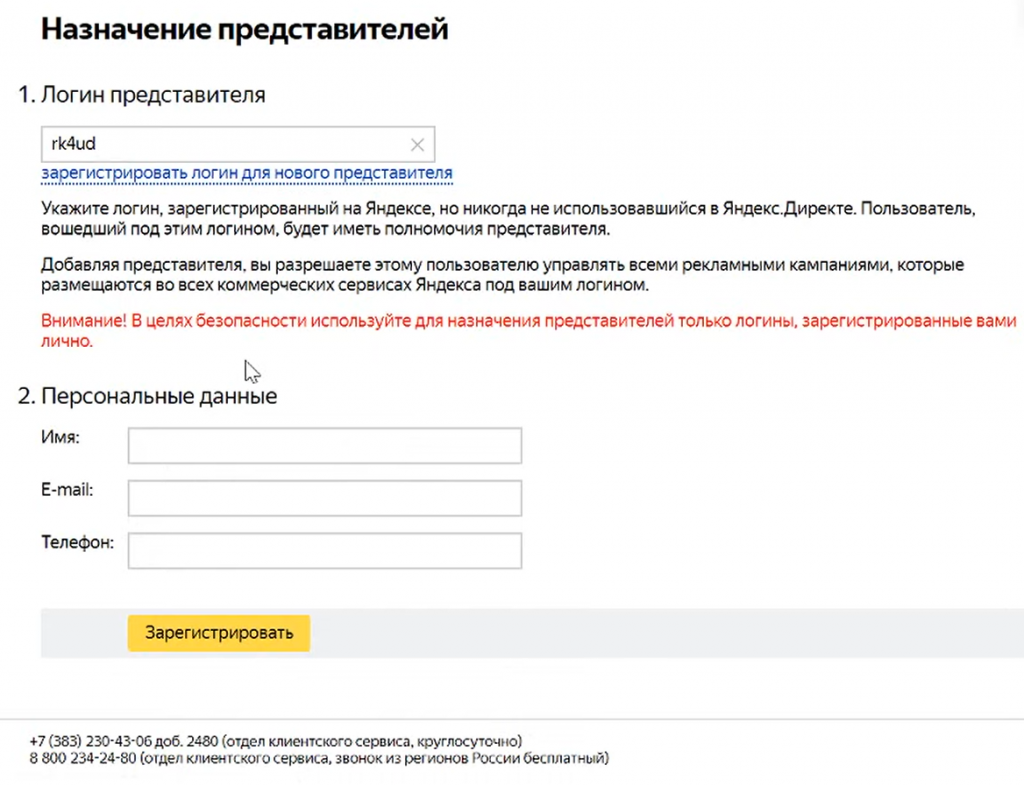Click the Назначение представителей page heading
1024x786 pixels.
(x=244, y=30)
